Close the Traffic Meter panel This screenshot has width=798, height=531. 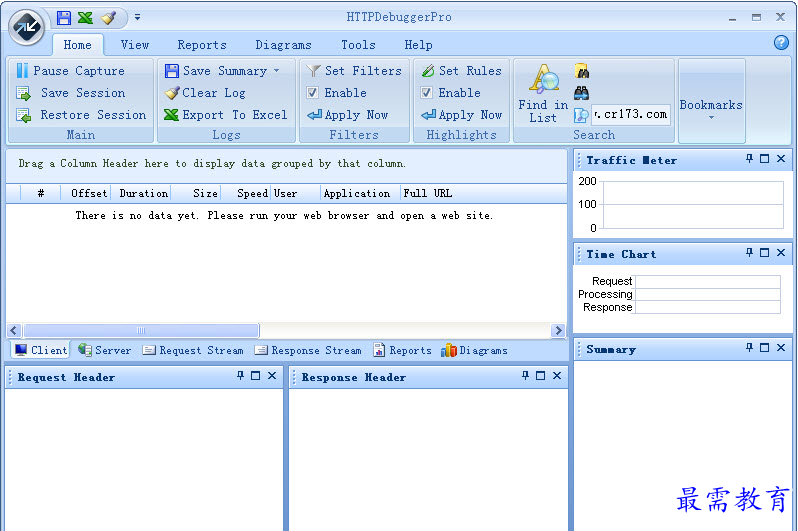pos(781,159)
